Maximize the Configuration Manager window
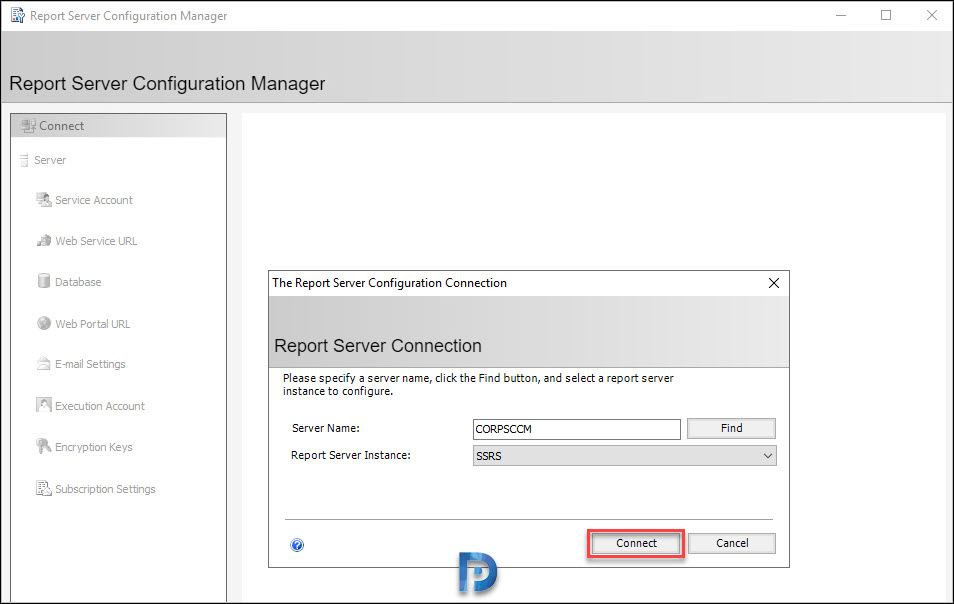 [x=886, y=15]
